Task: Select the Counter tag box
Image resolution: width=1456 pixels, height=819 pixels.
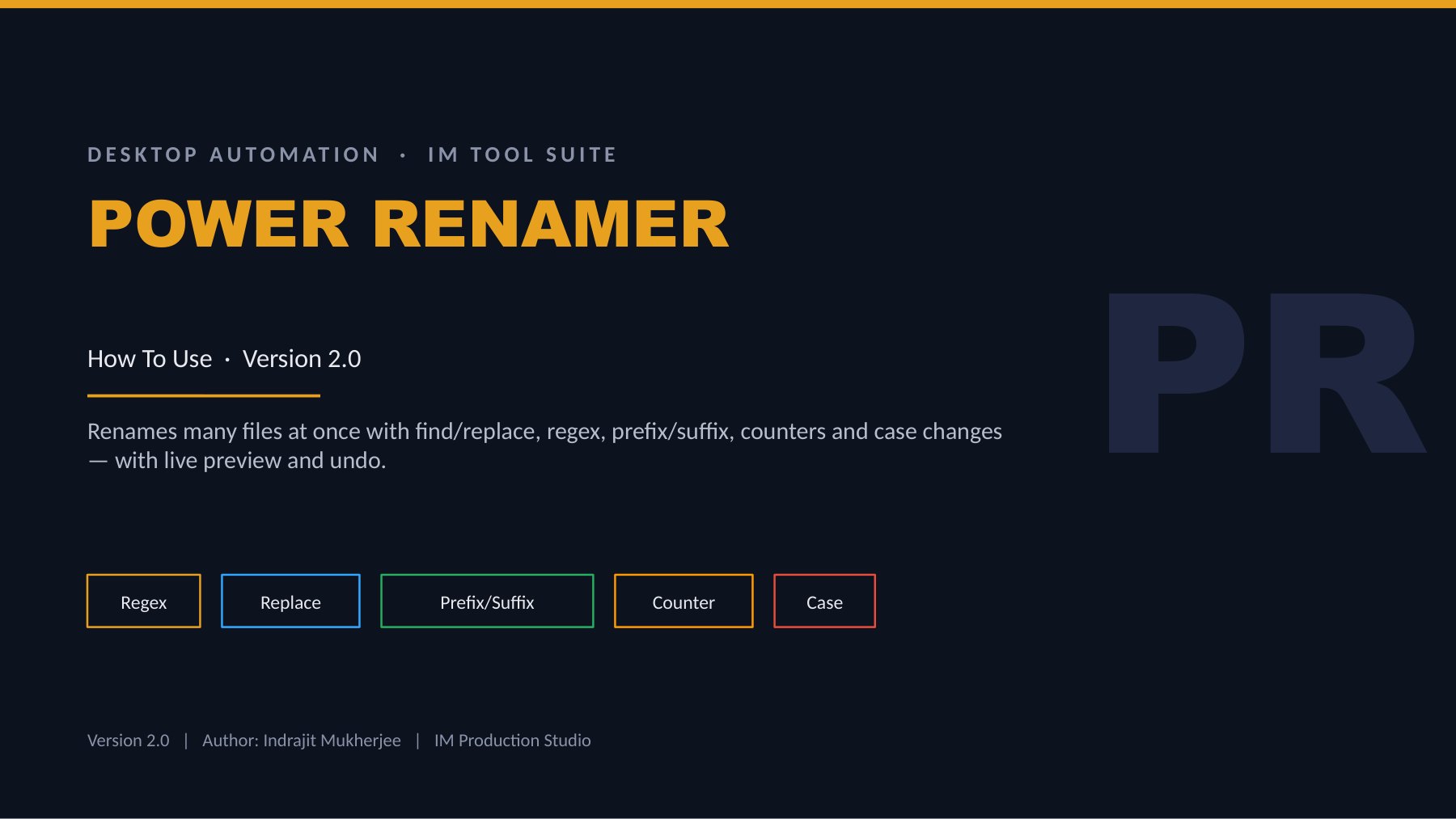Action: pos(684,601)
